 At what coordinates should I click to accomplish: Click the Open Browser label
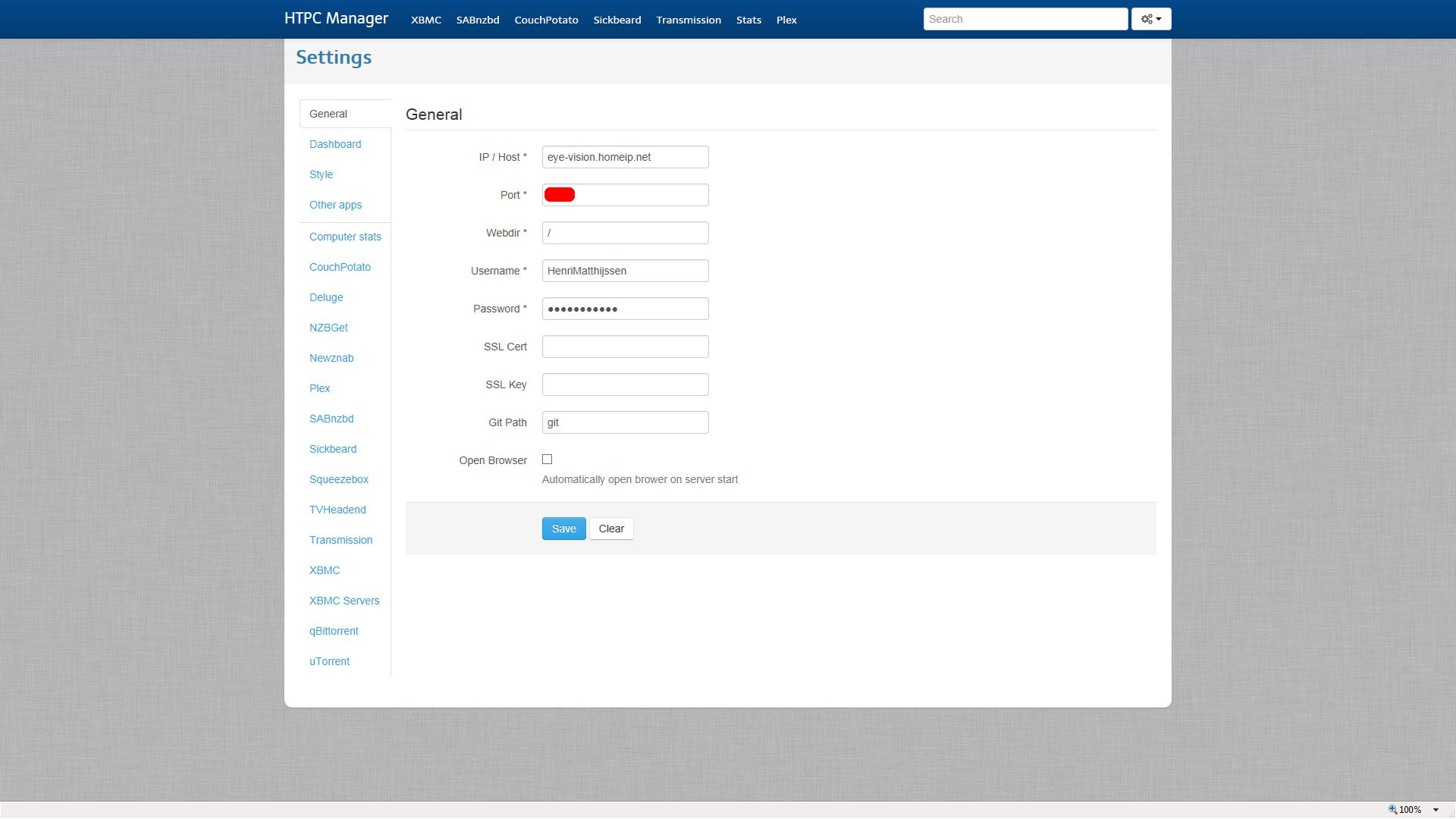pos(493,460)
